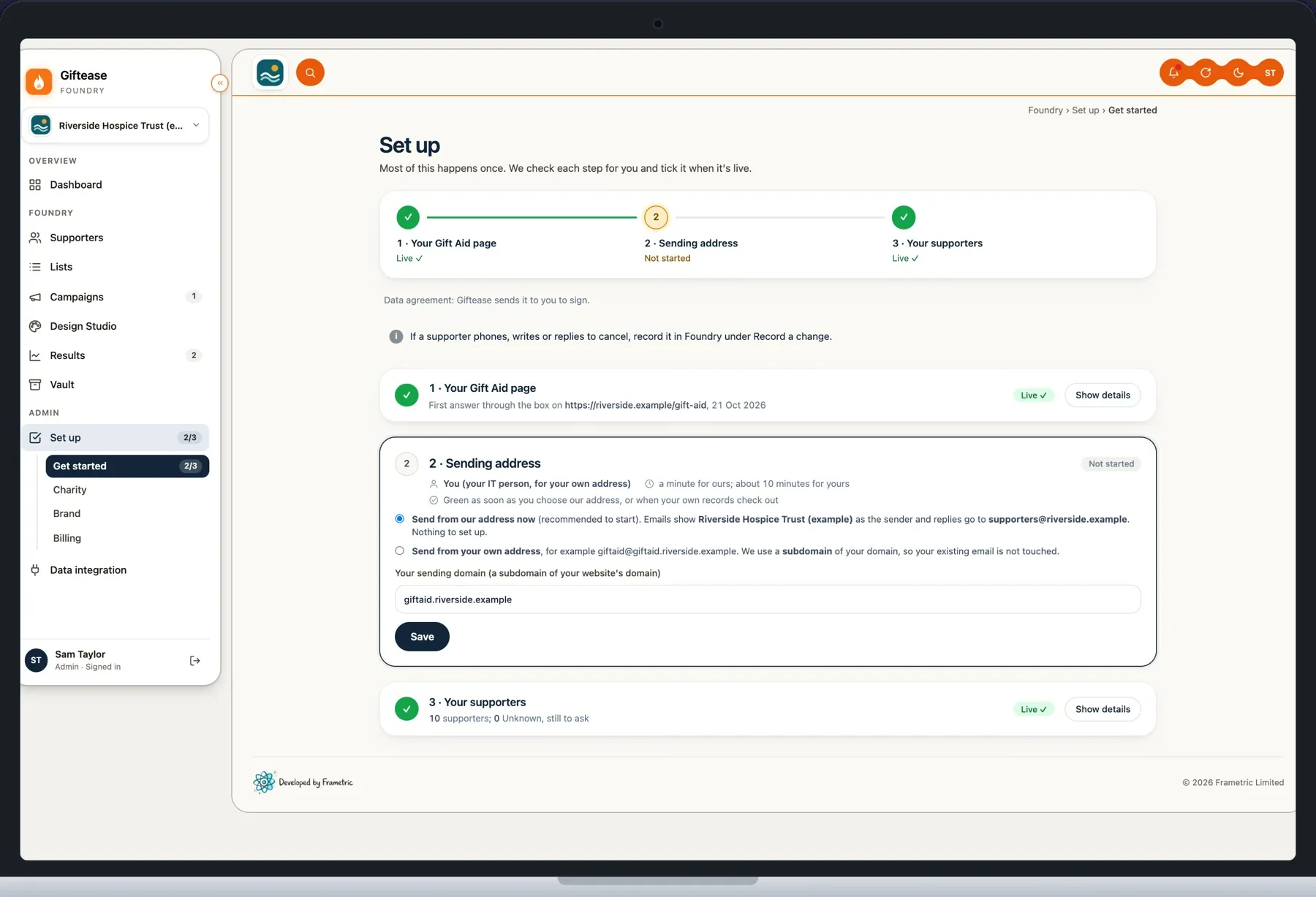Click the Foundry breadcrumb link

click(1045, 110)
